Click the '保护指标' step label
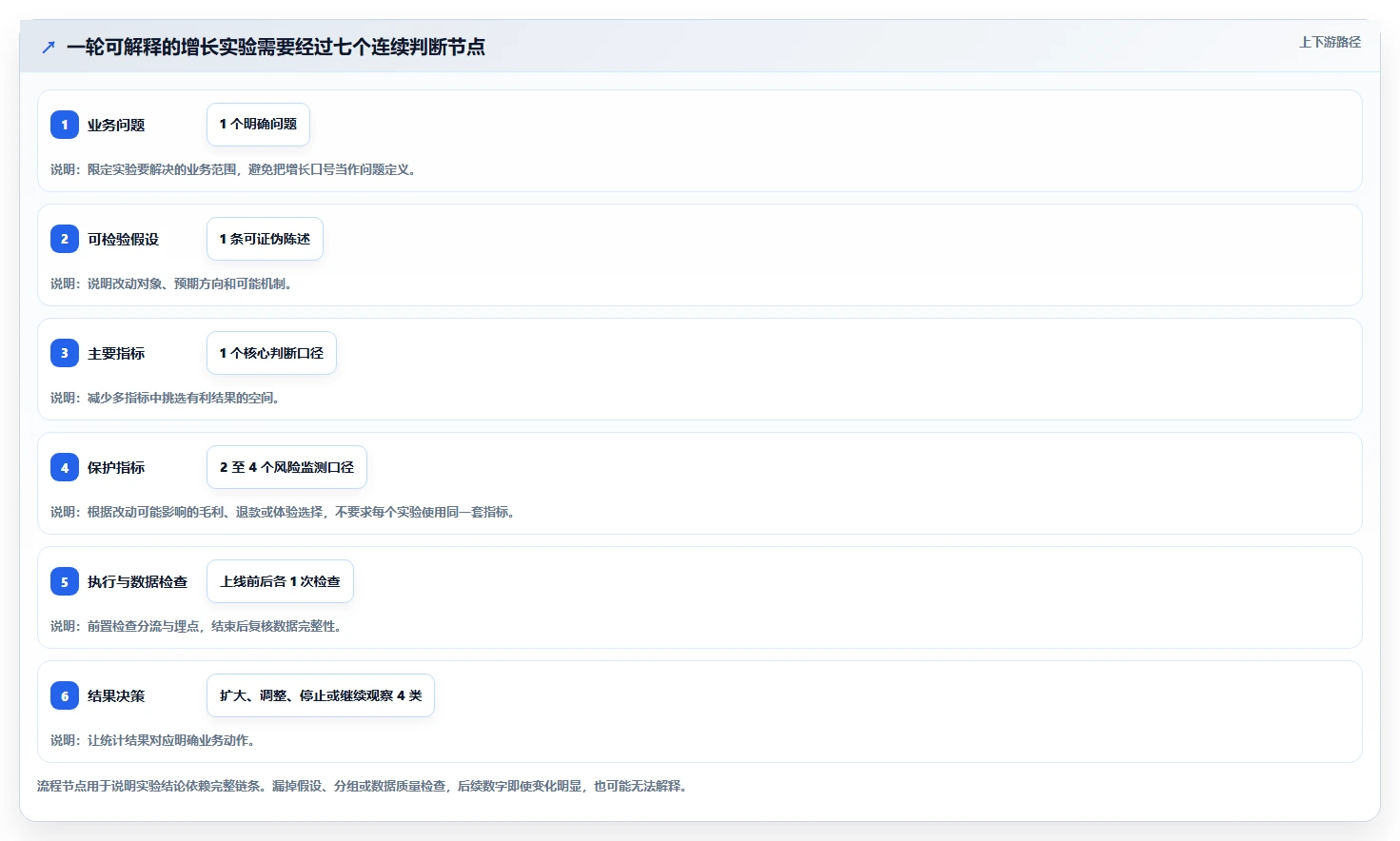 116,467
